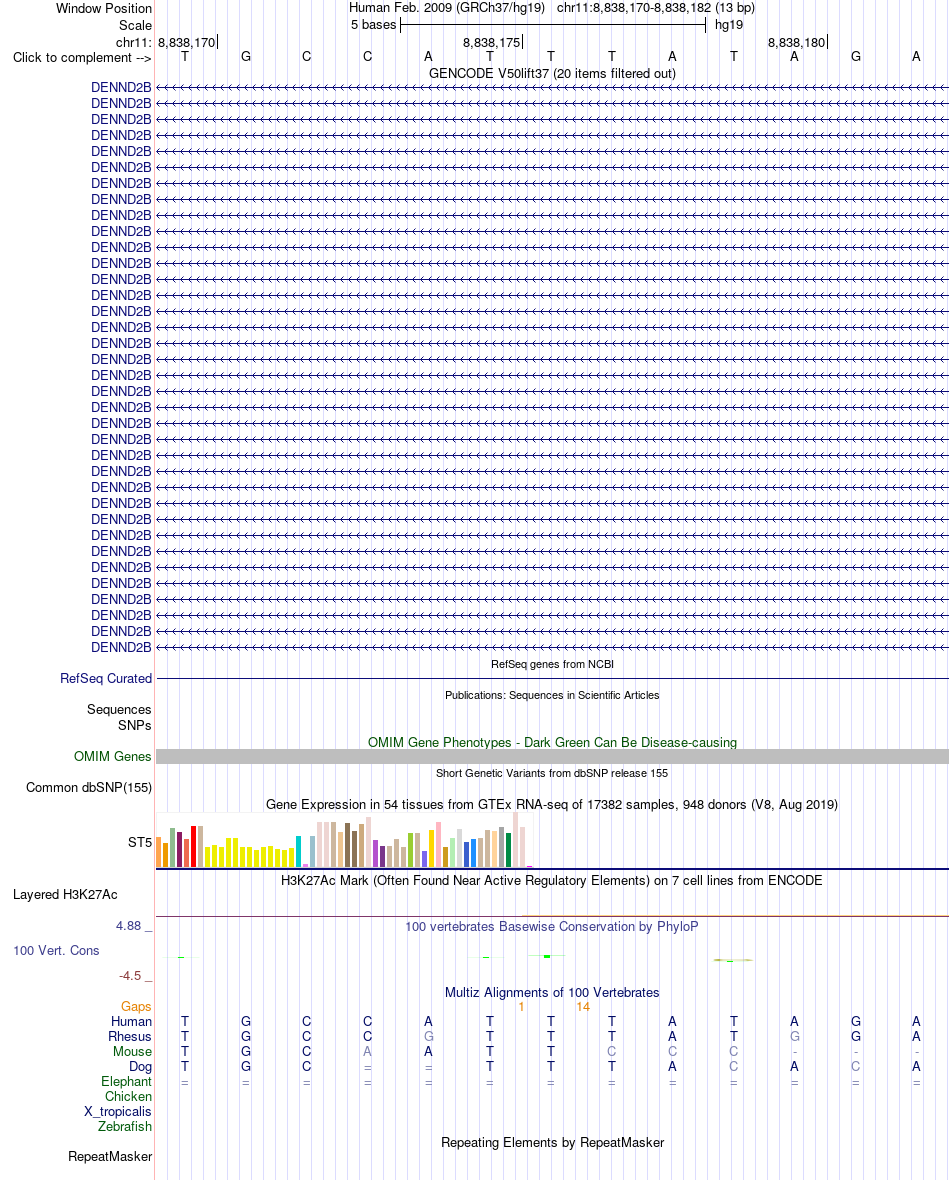This screenshot has height=1180, width=950.
Task: Select the Chicken species label
Action: 128,1096
